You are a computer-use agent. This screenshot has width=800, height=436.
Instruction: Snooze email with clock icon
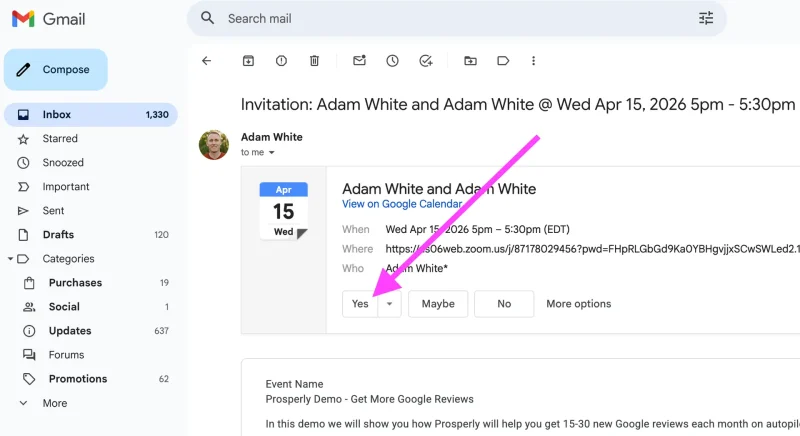392,61
